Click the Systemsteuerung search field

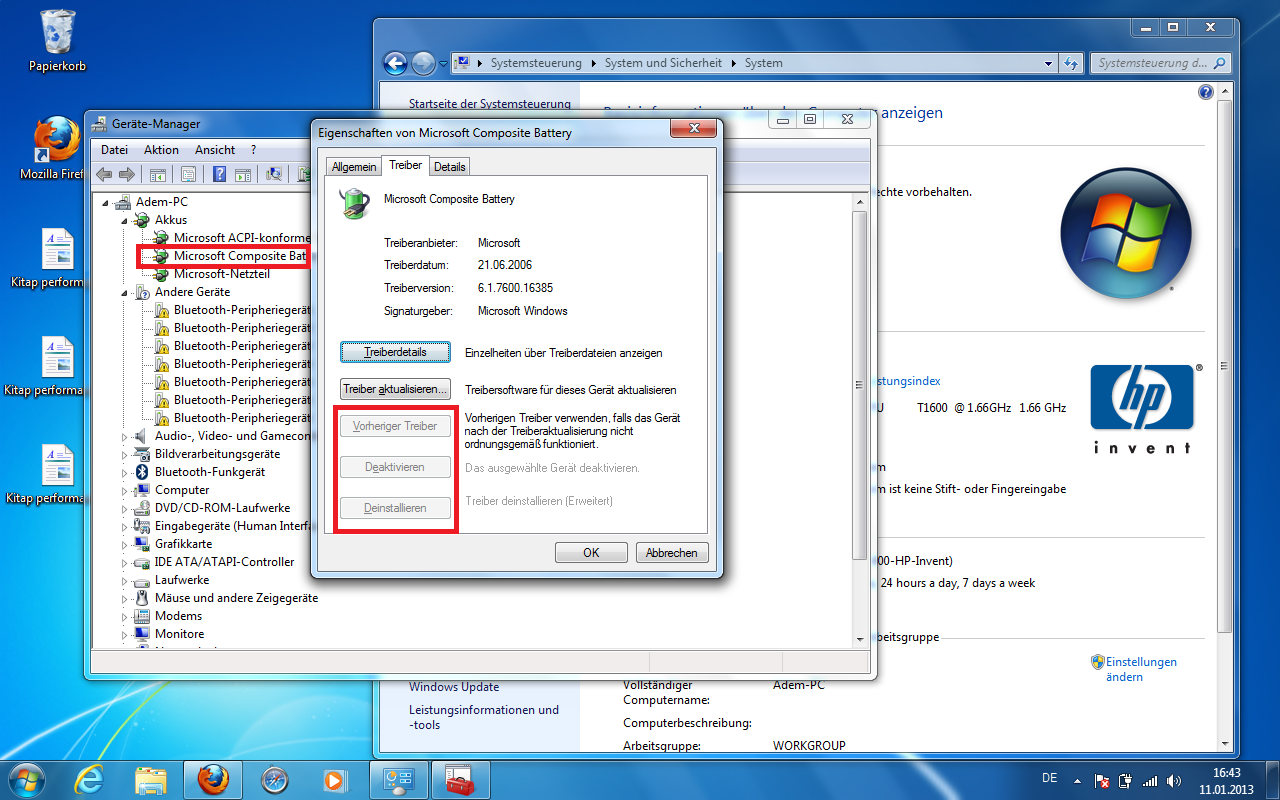click(1150, 63)
